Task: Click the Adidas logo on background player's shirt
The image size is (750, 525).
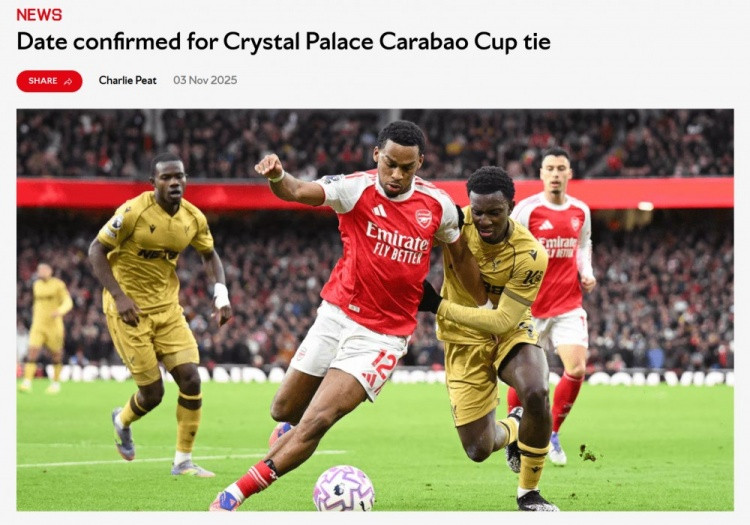Action: tap(546, 225)
